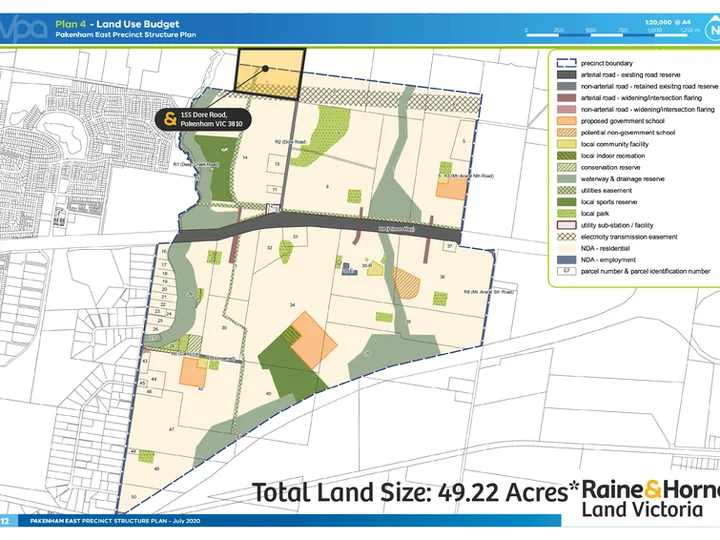Viewport: 720px width, 540px height.
Task: Click the parcel number legend box icon
Action: point(566,271)
